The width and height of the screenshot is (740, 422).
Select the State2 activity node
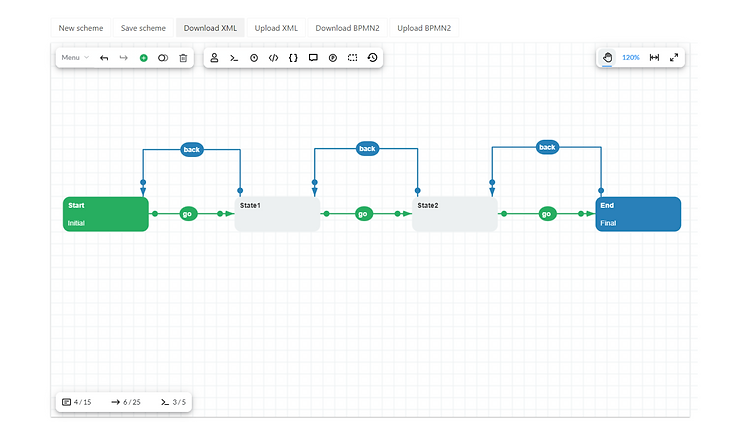[x=455, y=214]
